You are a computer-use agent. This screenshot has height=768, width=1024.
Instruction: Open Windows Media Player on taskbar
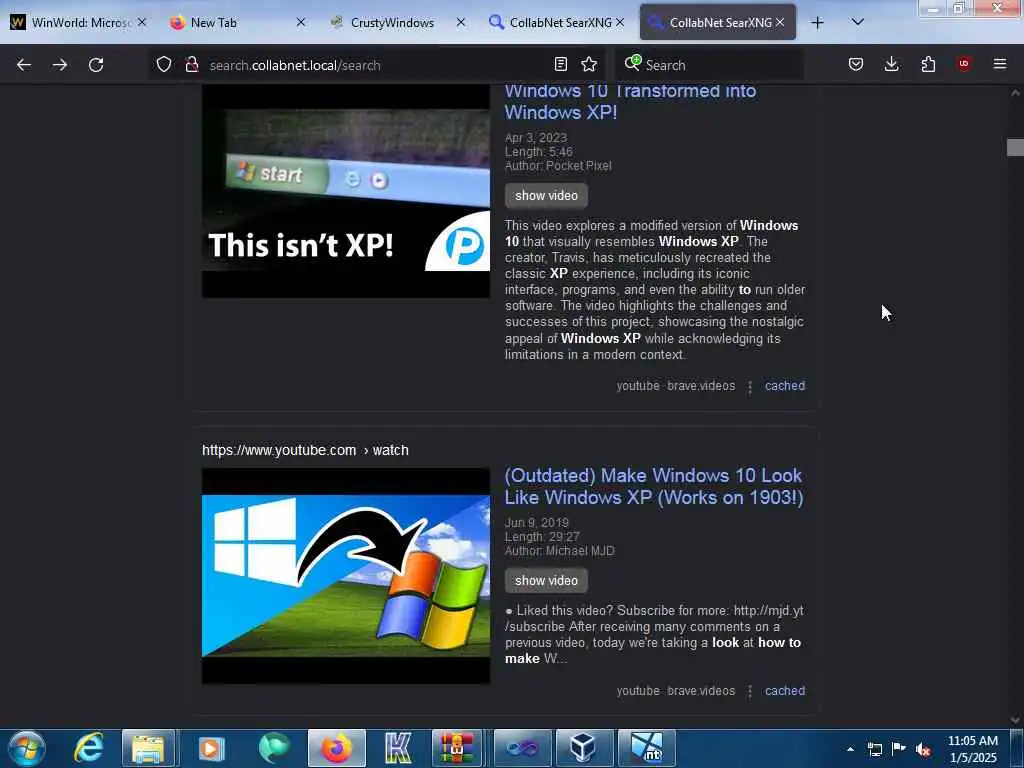click(211, 748)
